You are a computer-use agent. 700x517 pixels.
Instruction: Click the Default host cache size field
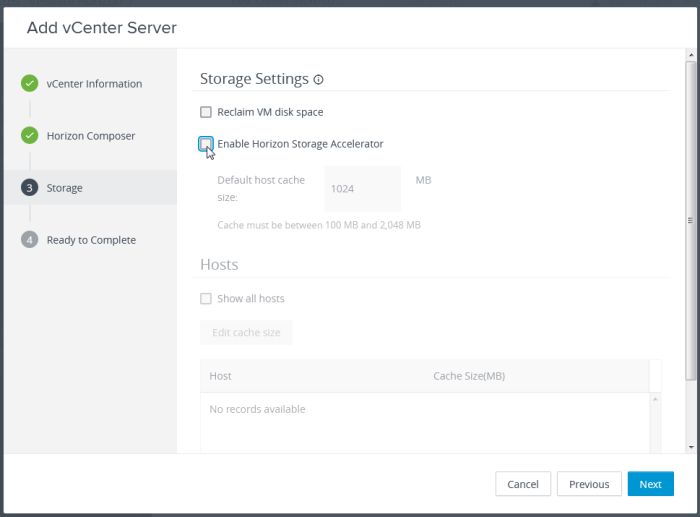tap(362, 188)
